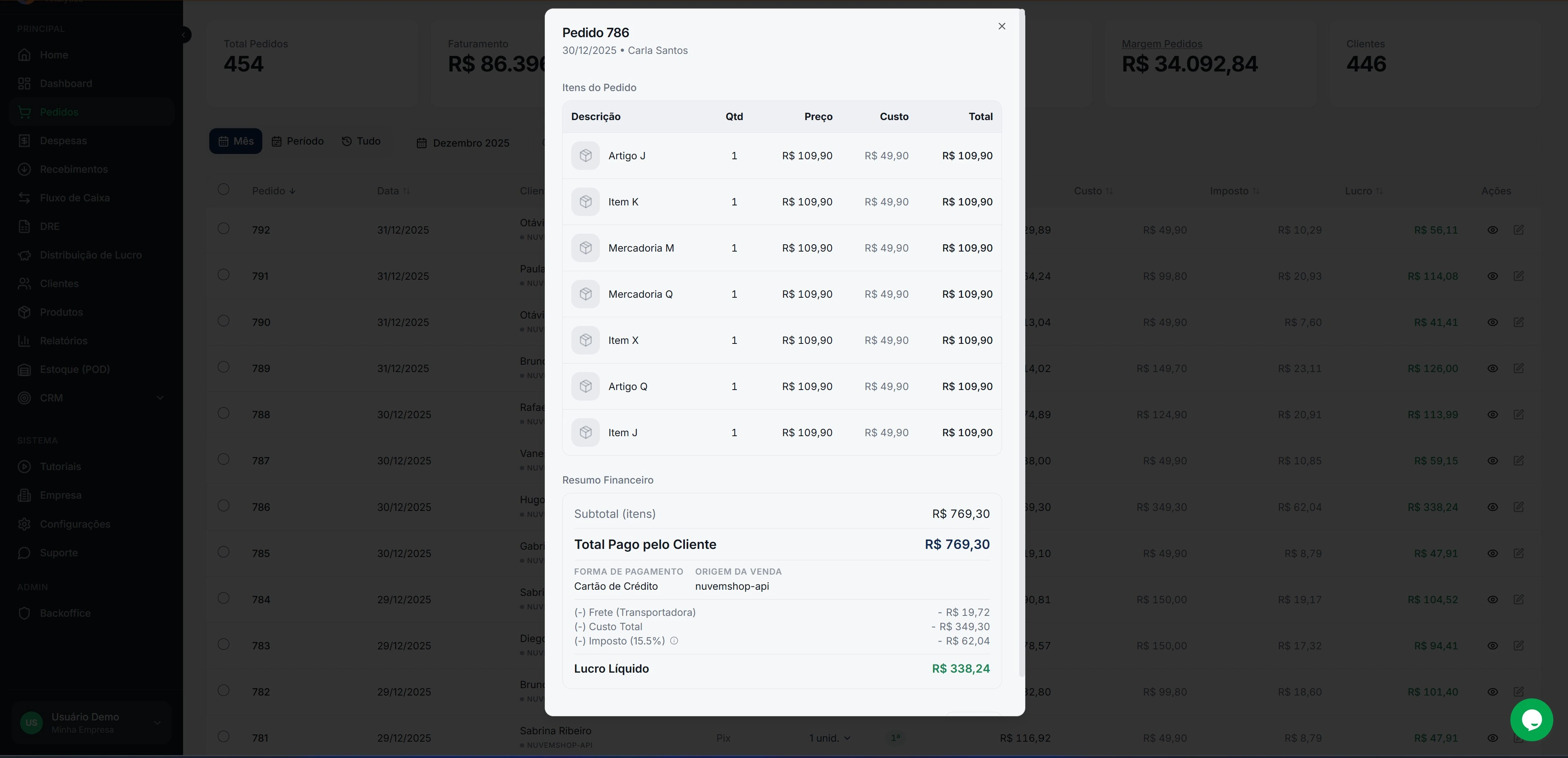Sort table by Data column
This screenshot has height=758, width=1568.
coord(393,191)
